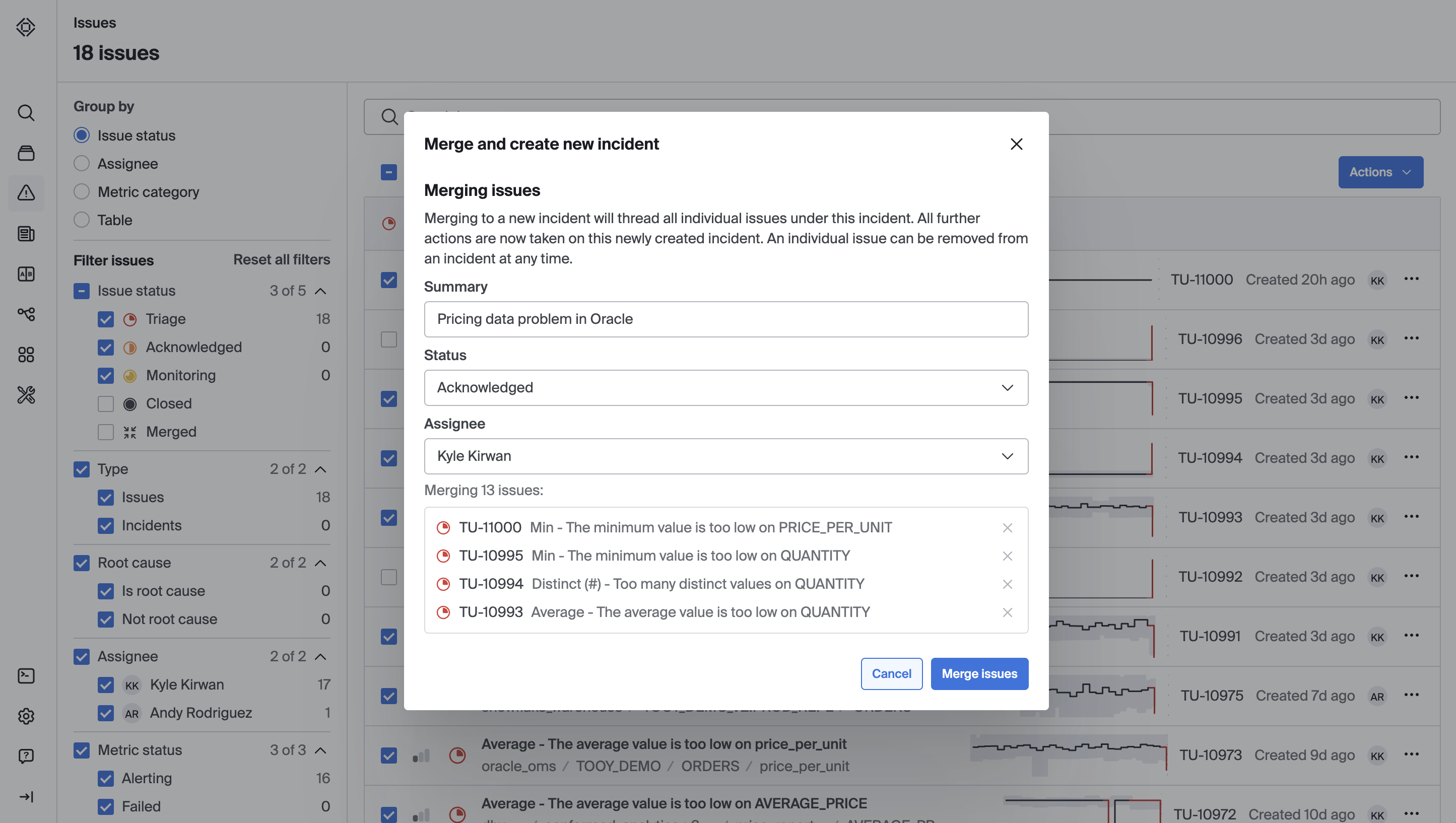Select Table group-by option
This screenshot has width=1456, height=823.
[82, 220]
